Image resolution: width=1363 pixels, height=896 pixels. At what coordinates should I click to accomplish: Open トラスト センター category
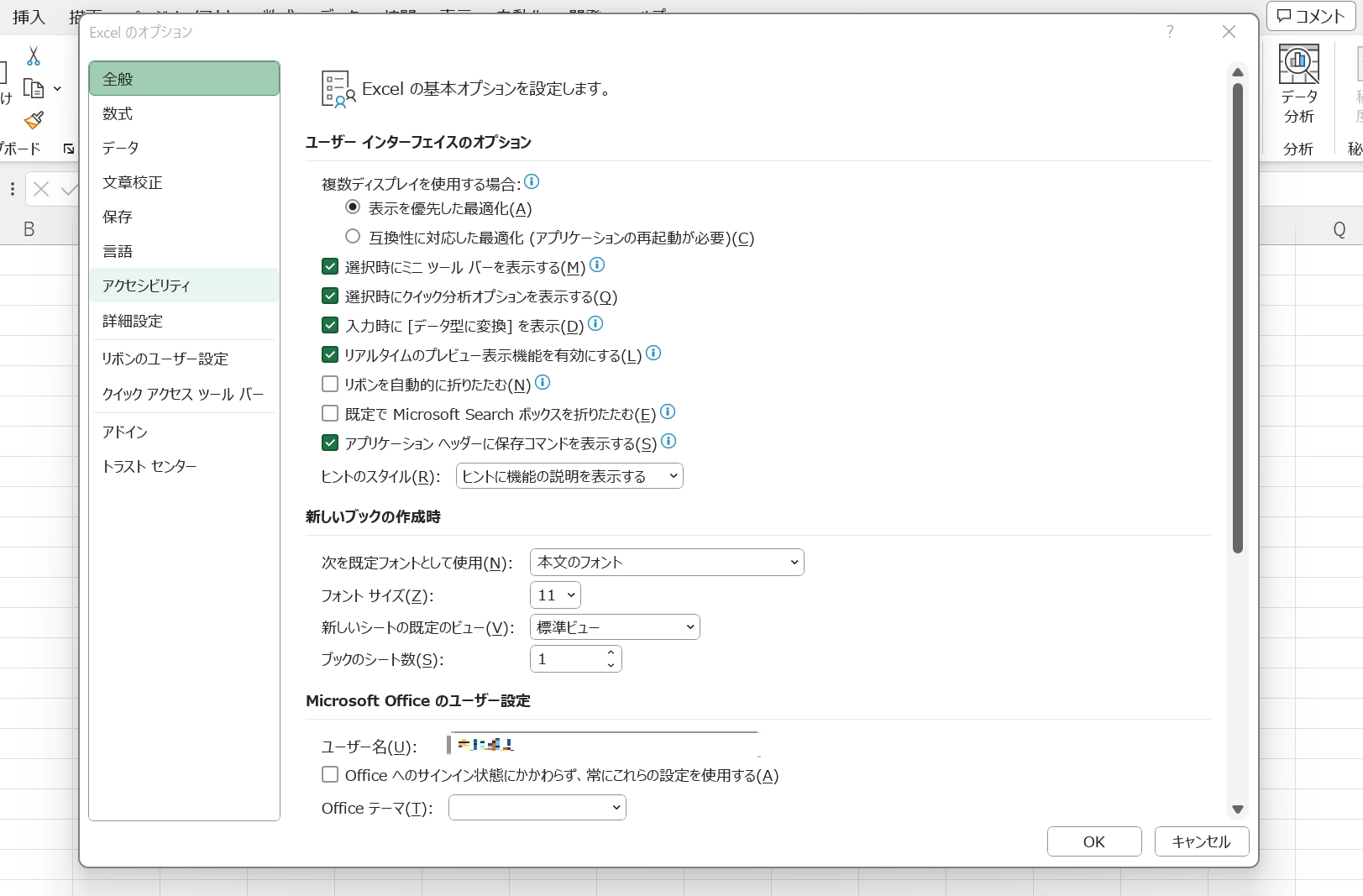coord(184,466)
